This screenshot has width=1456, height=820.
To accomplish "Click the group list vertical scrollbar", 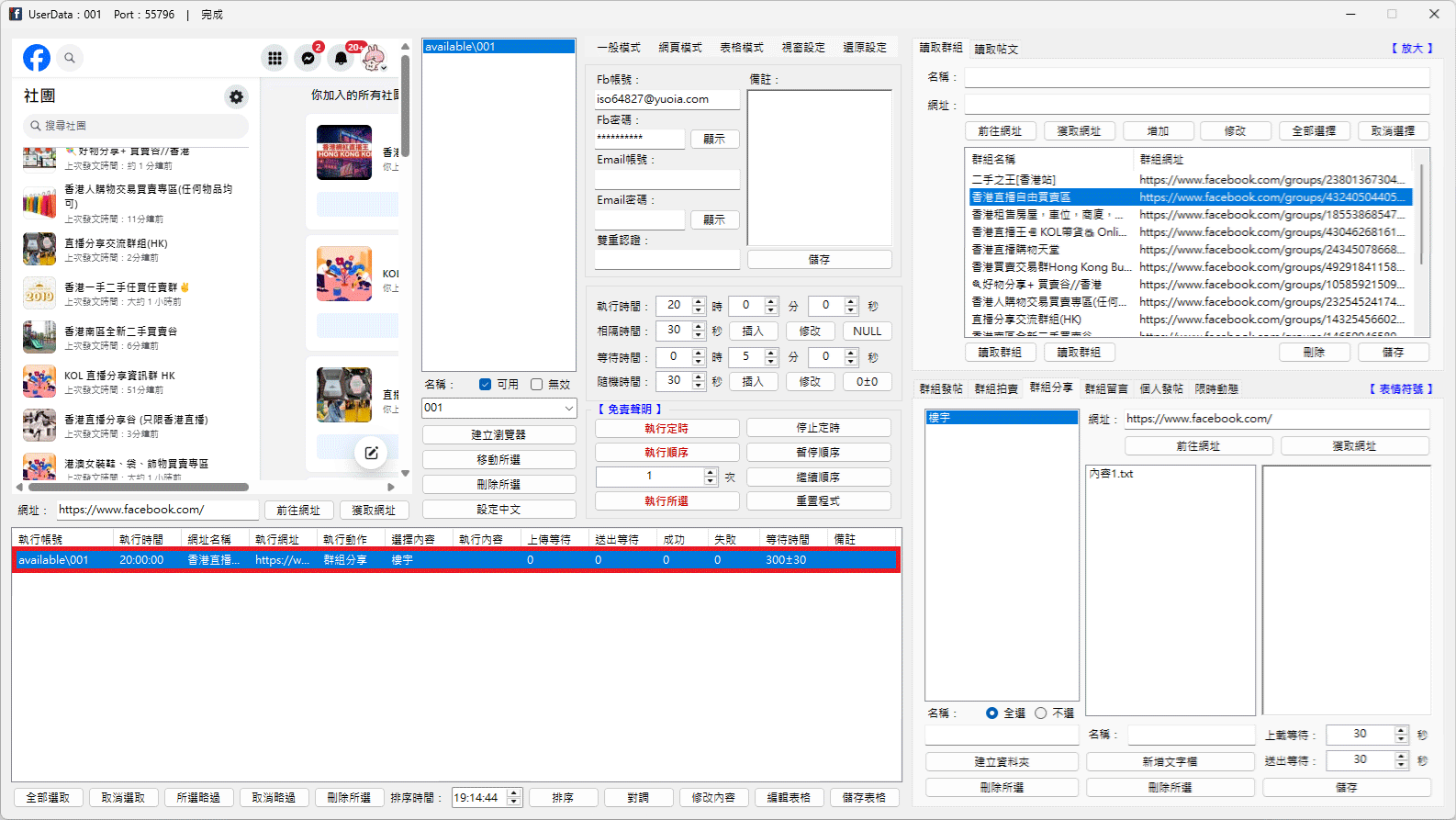I will pyautogui.click(x=1421, y=213).
